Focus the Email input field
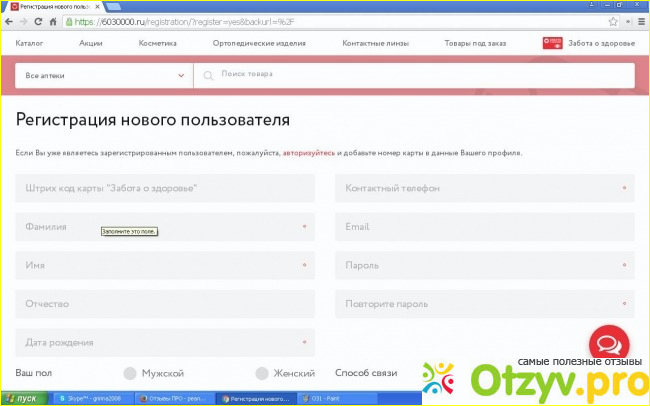Image resolution: width=650 pixels, height=406 pixels. (x=484, y=227)
